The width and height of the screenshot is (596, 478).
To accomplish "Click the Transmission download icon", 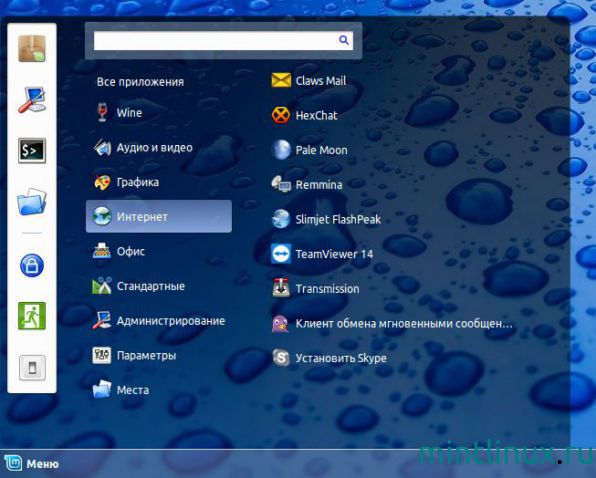I will 281,288.
